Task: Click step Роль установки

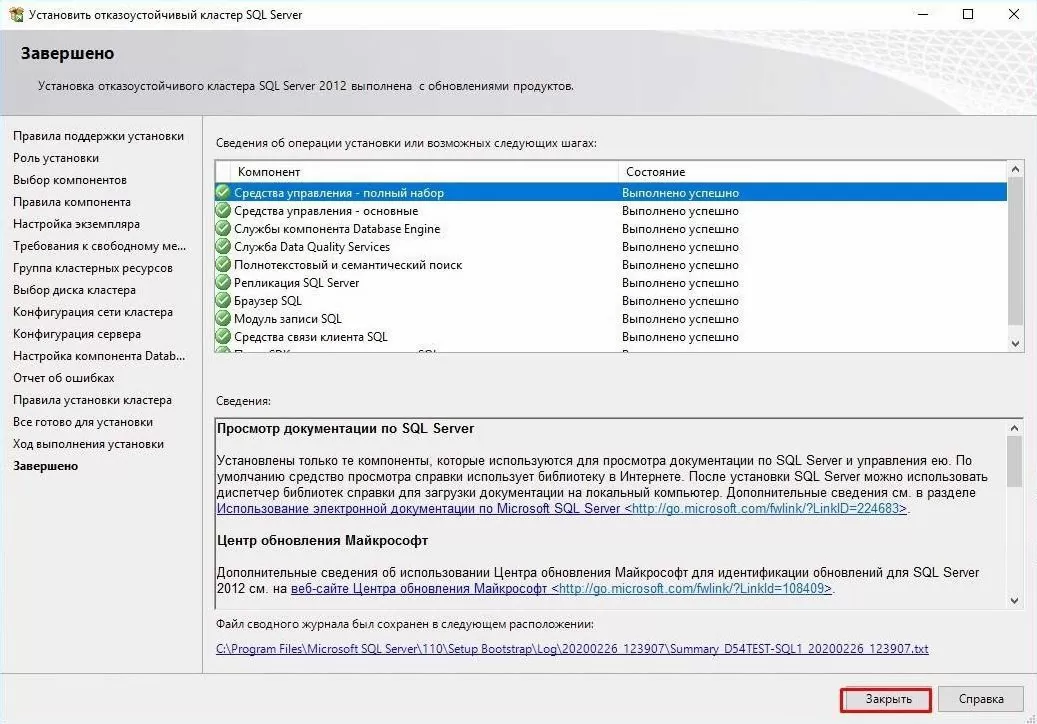Action: [56, 157]
